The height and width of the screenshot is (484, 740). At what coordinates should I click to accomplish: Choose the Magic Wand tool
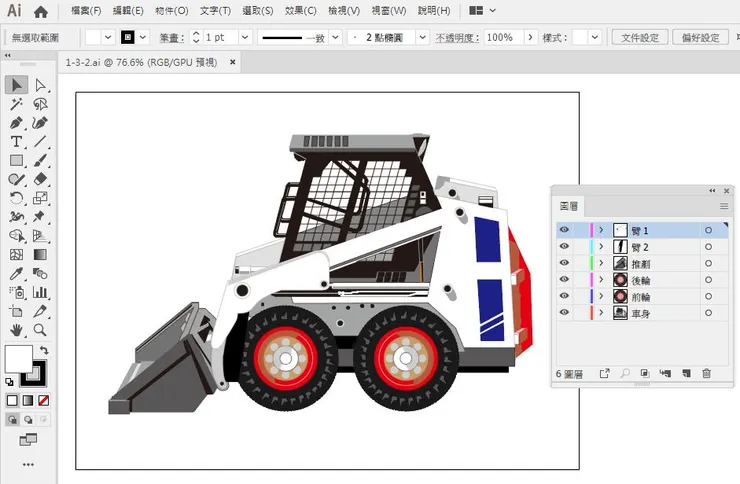click(x=16, y=104)
